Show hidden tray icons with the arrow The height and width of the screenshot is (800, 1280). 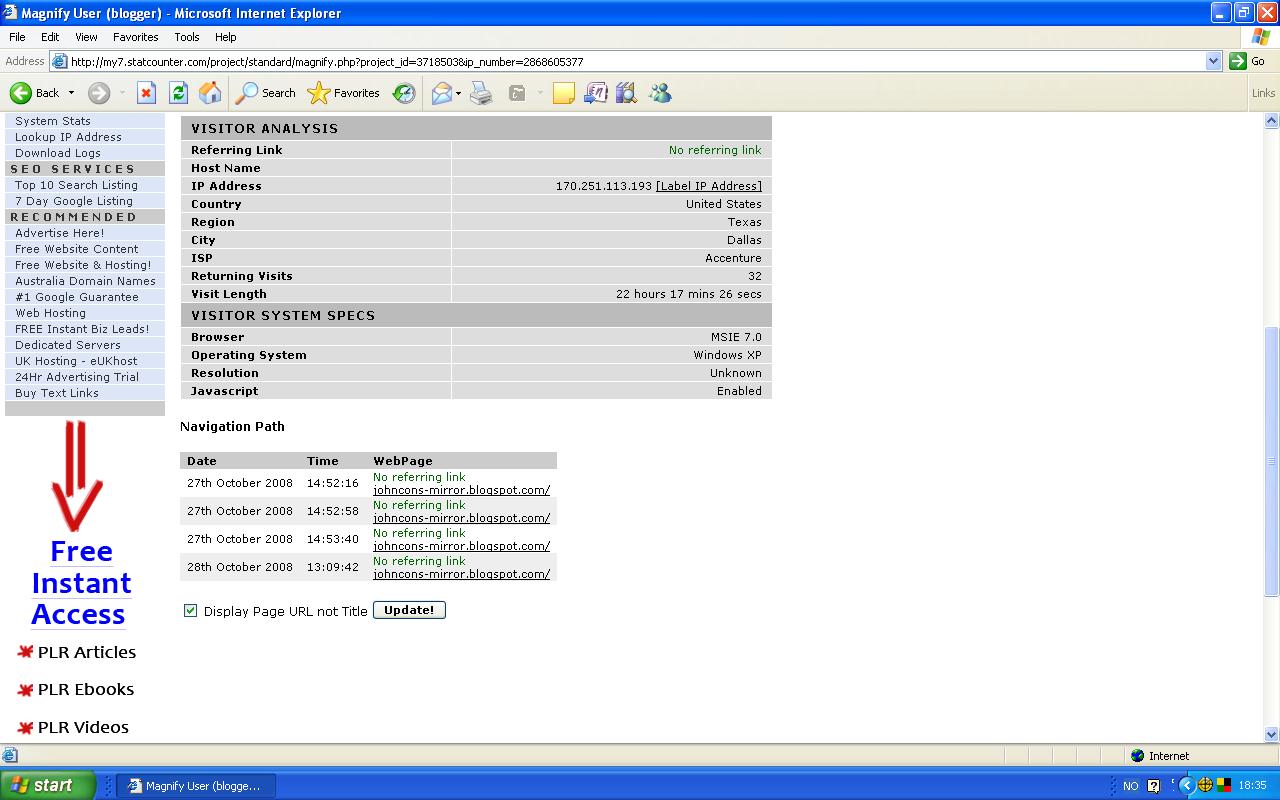click(1187, 785)
